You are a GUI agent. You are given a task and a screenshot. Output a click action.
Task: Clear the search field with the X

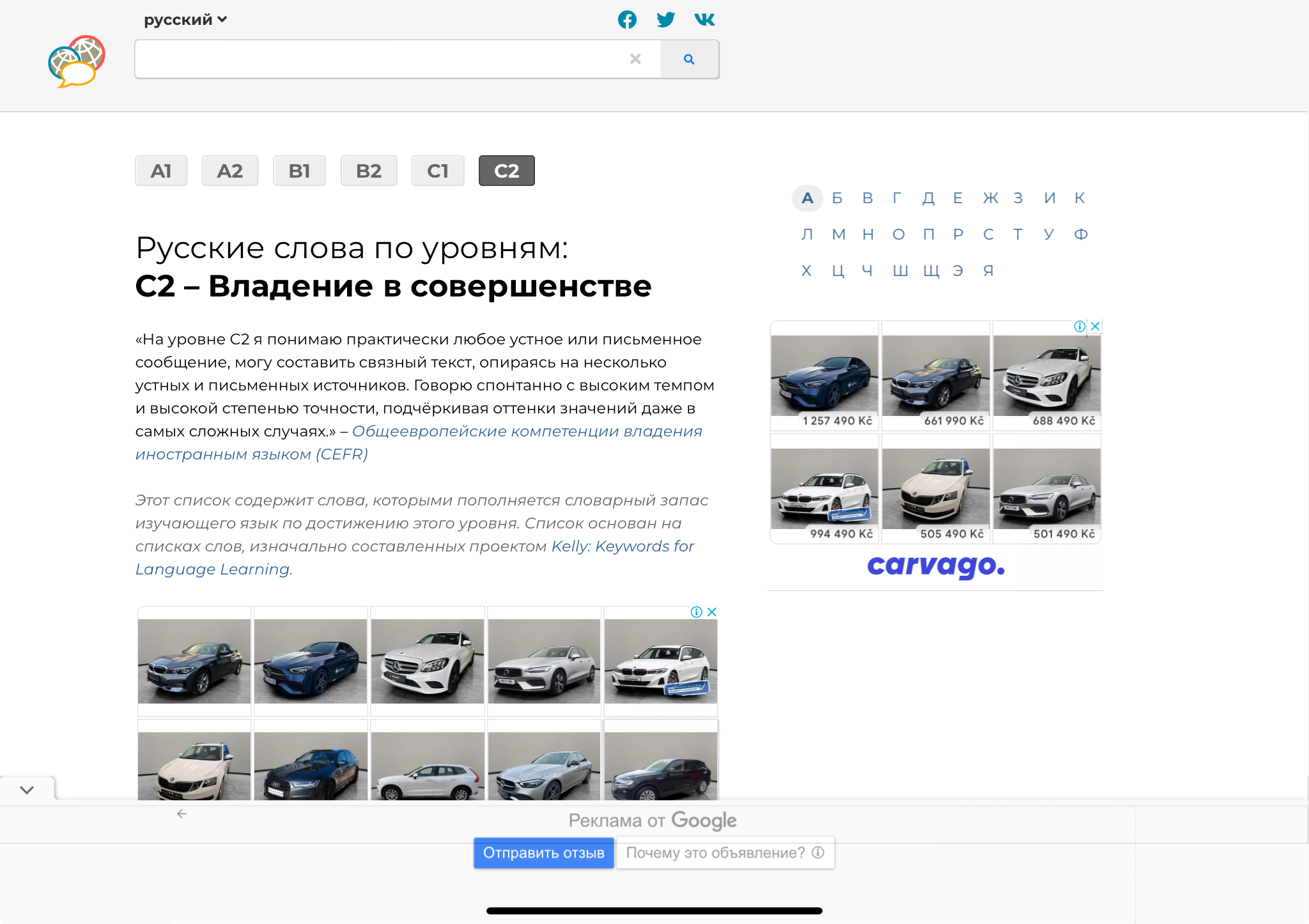635,59
